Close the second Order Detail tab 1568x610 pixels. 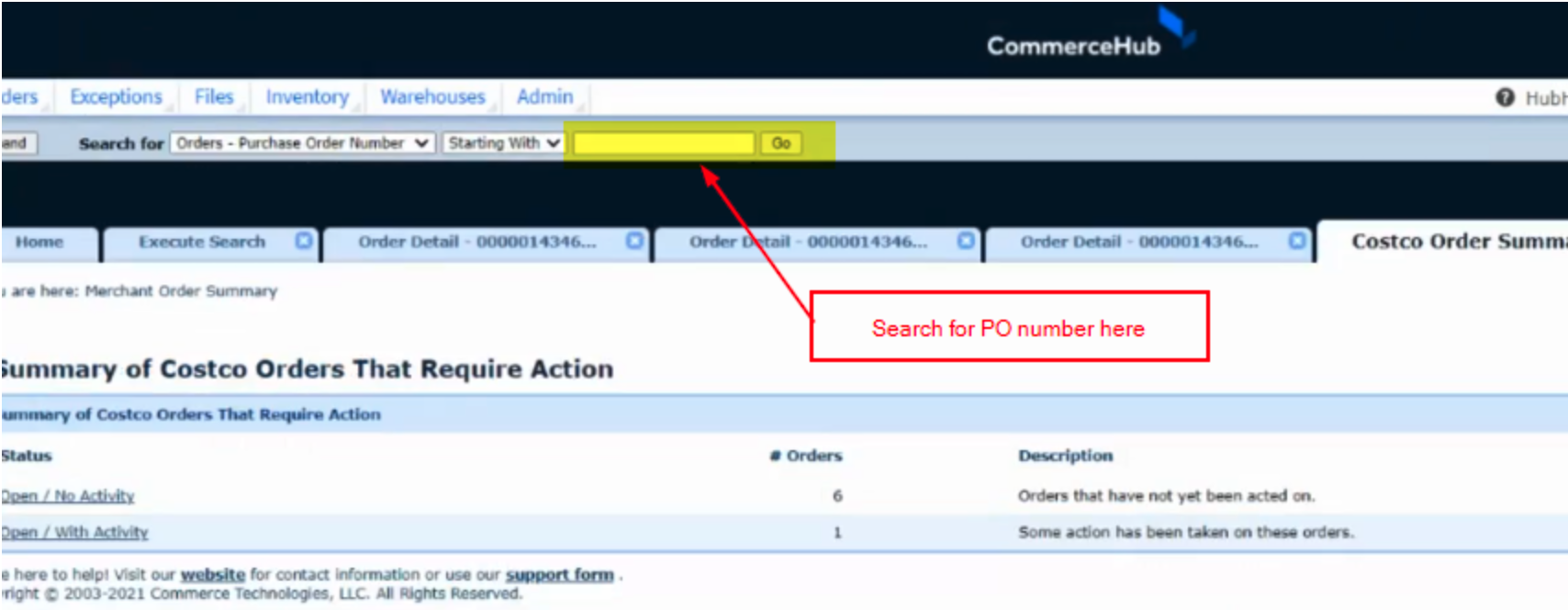(x=966, y=241)
